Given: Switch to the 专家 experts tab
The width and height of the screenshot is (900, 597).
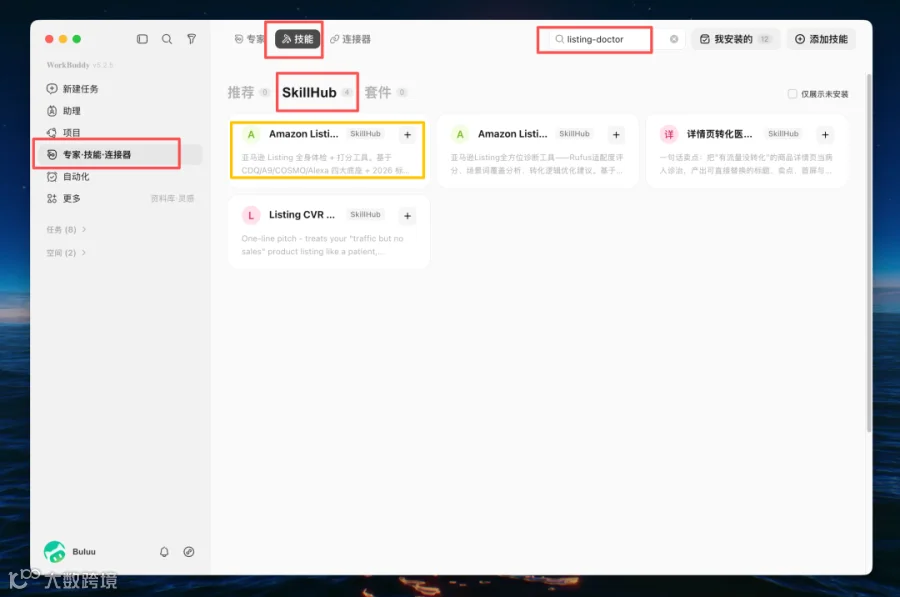Looking at the screenshot, I should point(249,39).
